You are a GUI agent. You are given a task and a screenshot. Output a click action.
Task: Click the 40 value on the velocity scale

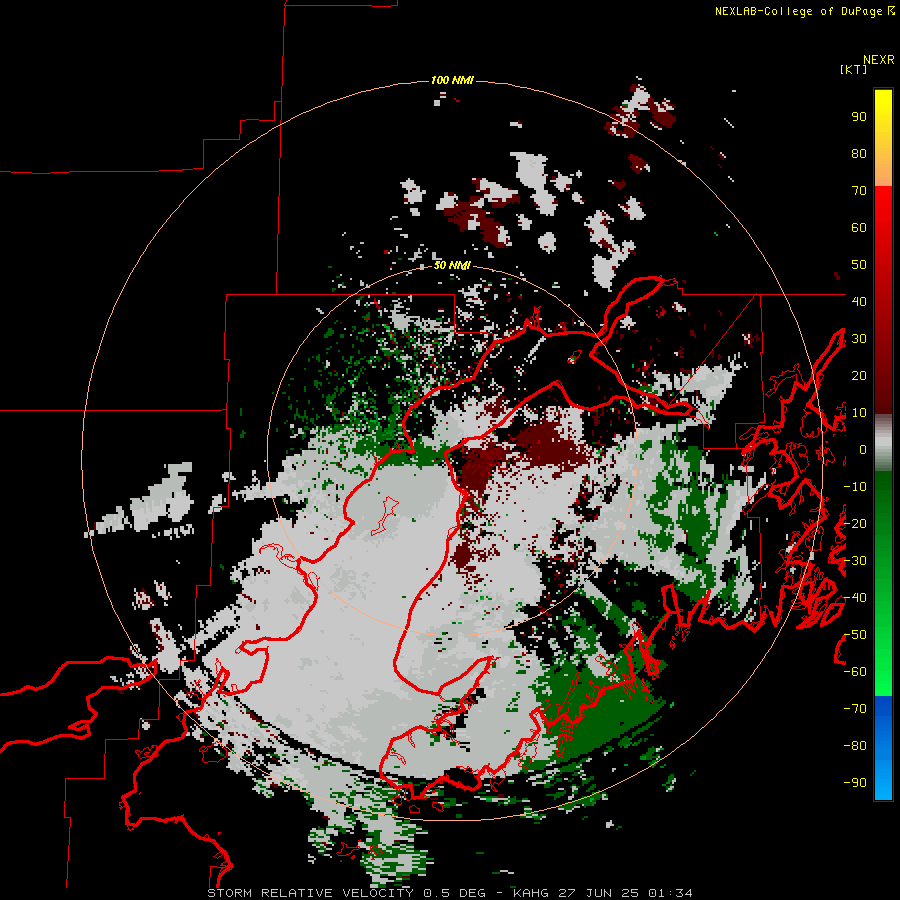859,301
